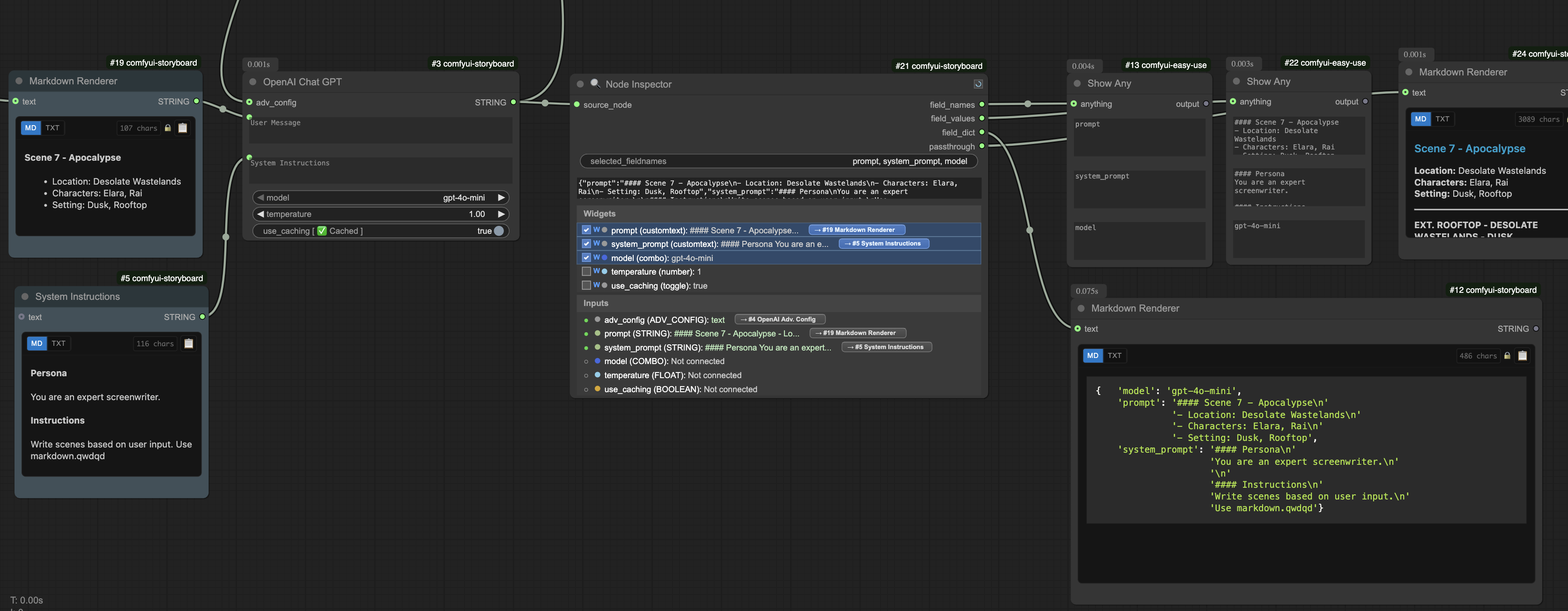Select MD tab in #19 Markdown Renderer
This screenshot has width=1568, height=611.
(x=31, y=128)
